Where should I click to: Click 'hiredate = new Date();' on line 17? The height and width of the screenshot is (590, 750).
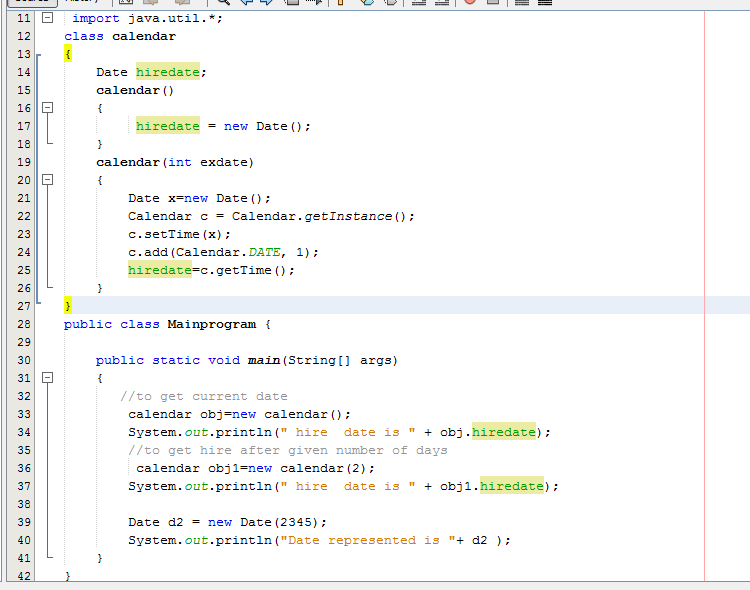(223, 126)
